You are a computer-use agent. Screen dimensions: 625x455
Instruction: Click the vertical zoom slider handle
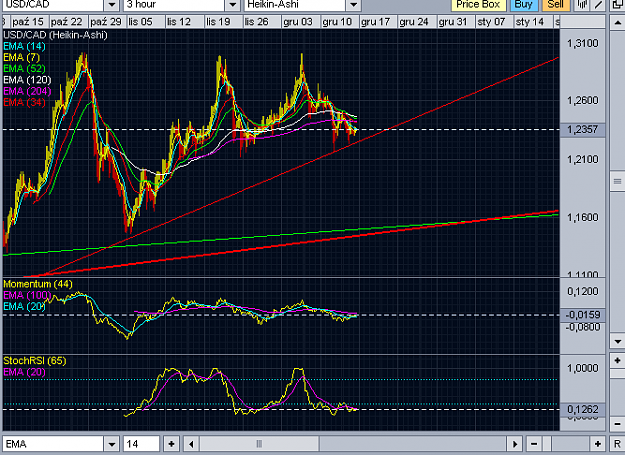point(617,374)
